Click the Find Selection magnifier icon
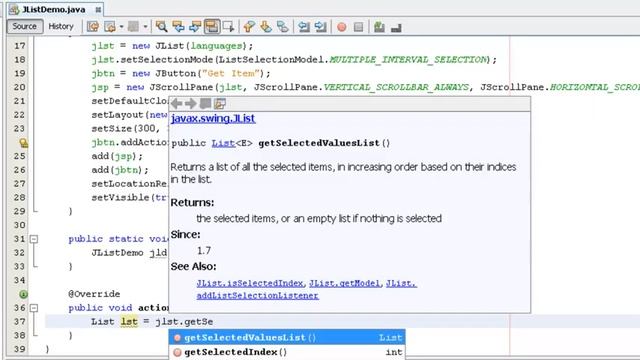Screen dimensions: 640x360 point(161,27)
